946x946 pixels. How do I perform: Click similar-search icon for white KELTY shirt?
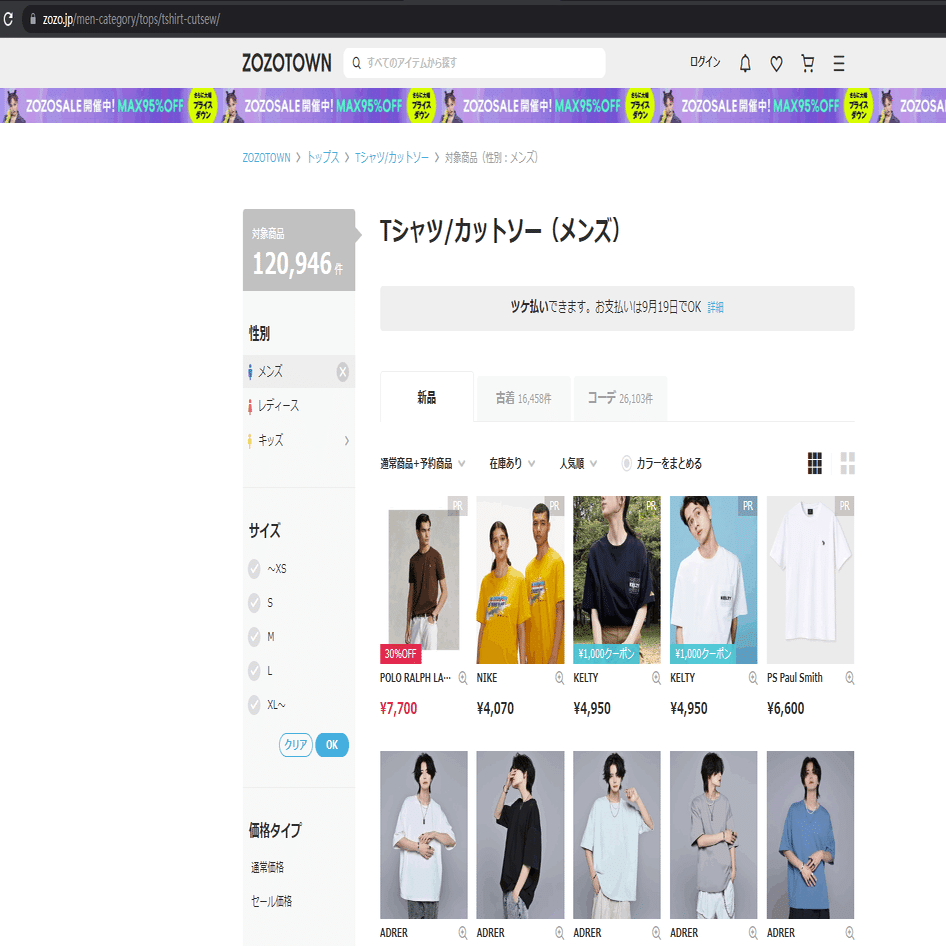[753, 678]
